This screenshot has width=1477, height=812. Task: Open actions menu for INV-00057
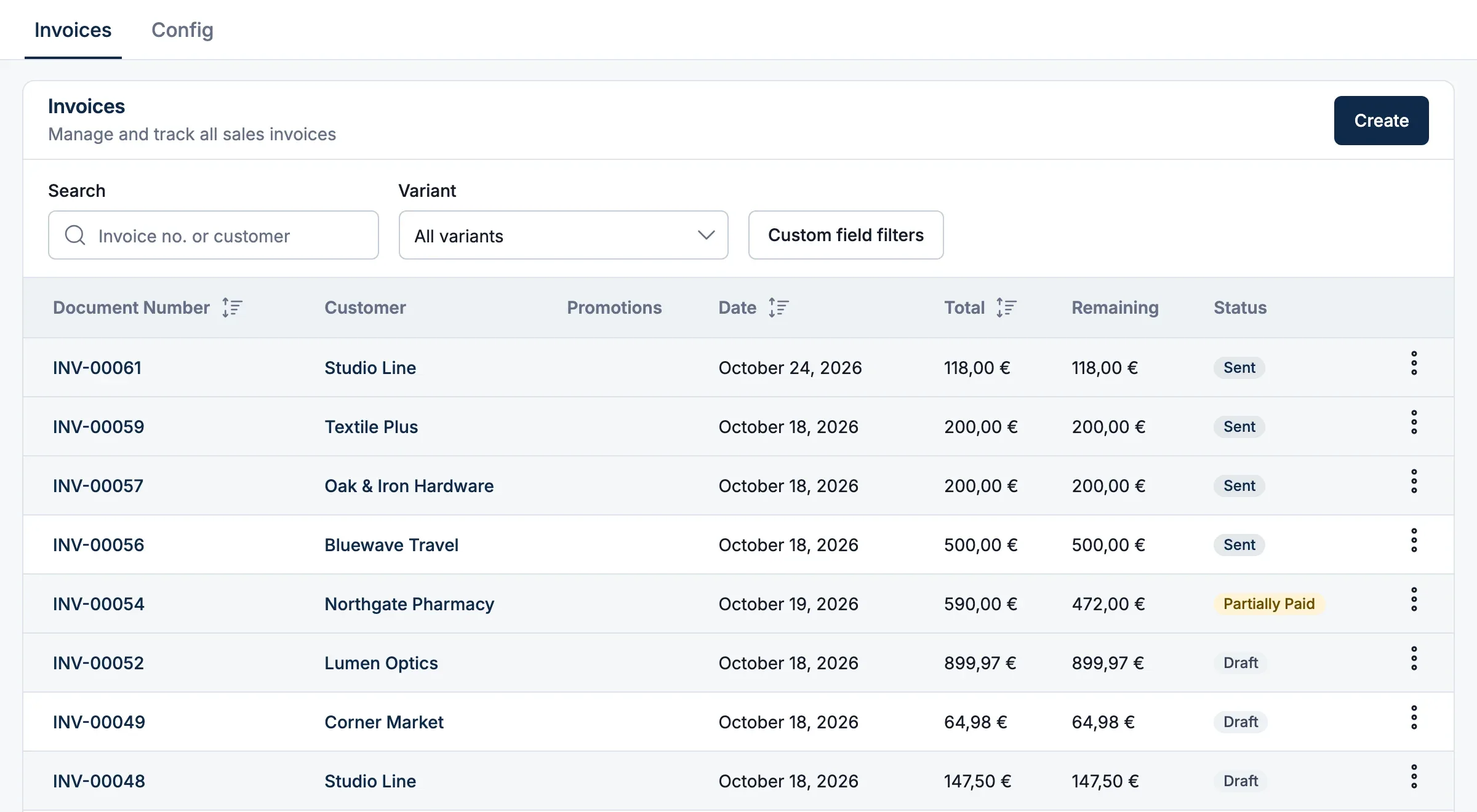1414,482
